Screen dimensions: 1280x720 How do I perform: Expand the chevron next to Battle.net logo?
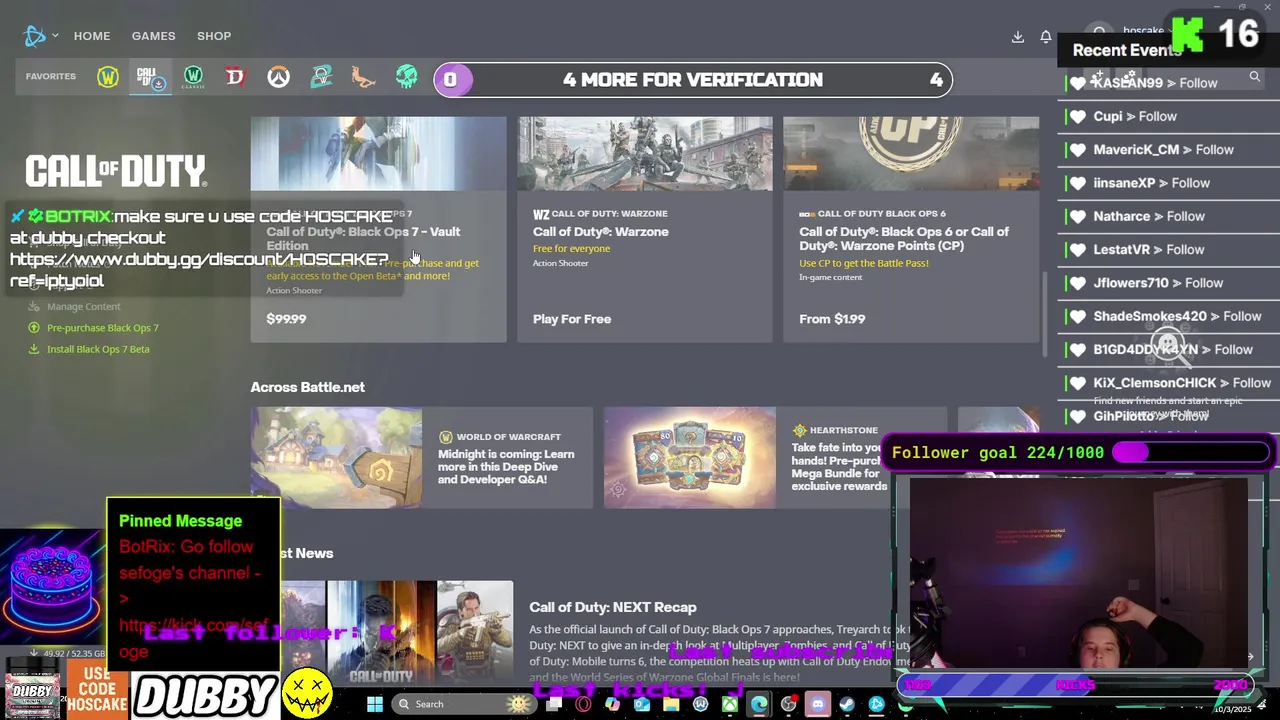tap(55, 36)
